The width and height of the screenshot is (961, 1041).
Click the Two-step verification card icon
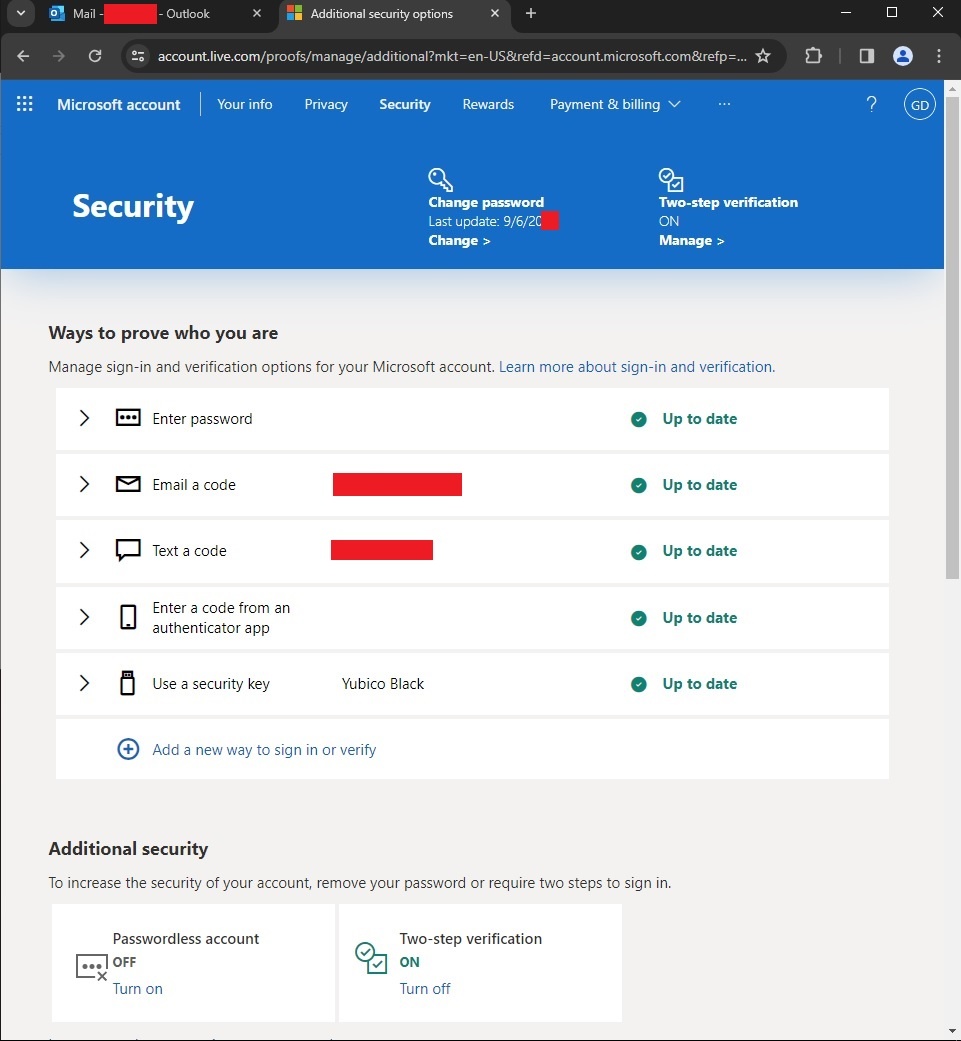[x=371, y=958]
